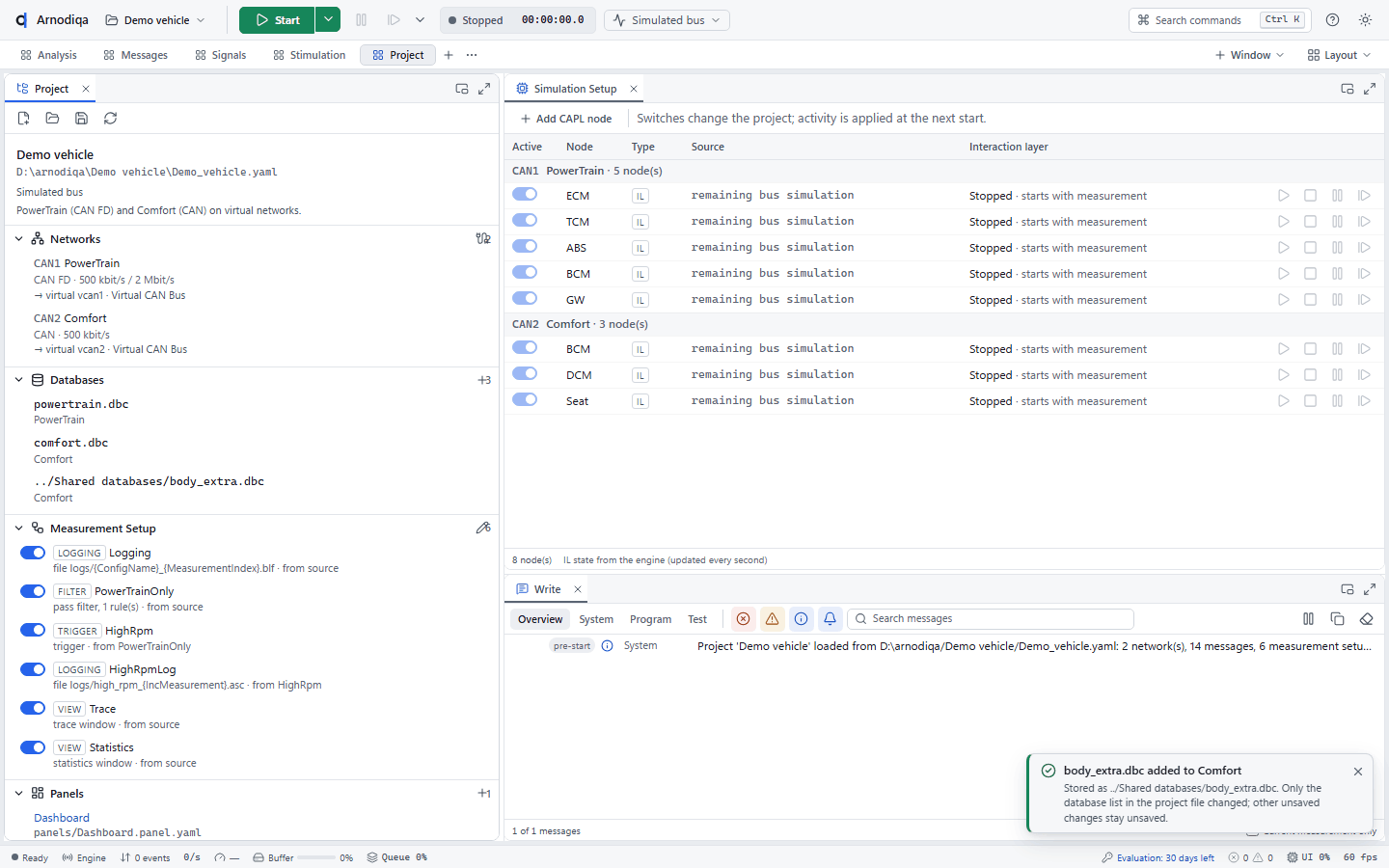1389x868 pixels.
Task: Open the Dashboard panel link
Action: (x=62, y=818)
